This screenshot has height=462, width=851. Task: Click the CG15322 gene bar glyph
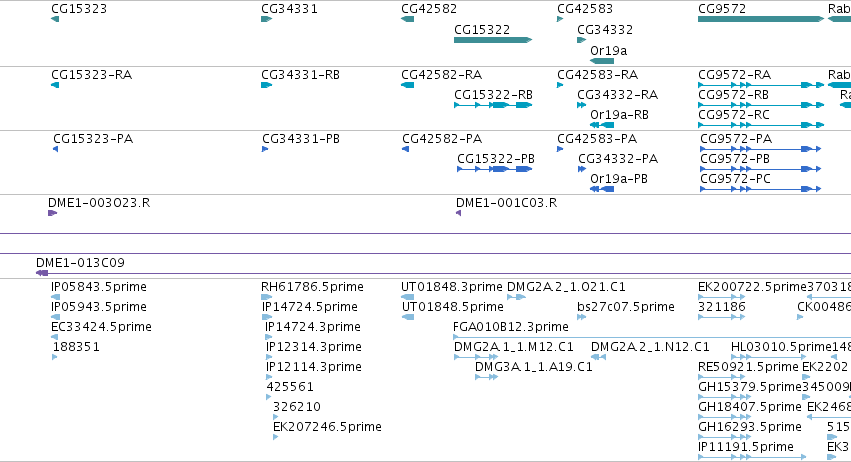click(493, 40)
